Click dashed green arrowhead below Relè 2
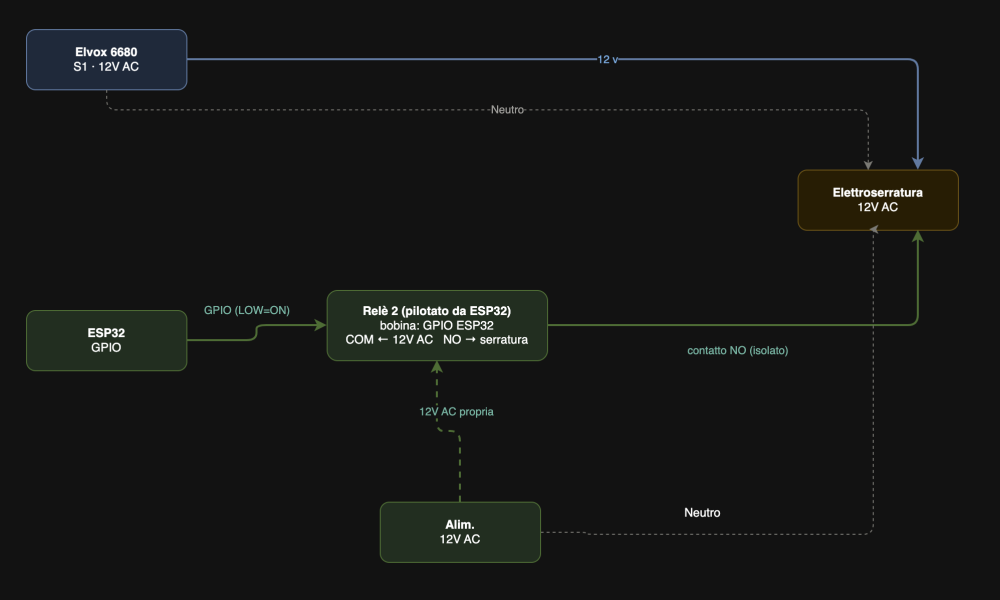The width and height of the screenshot is (1000, 600). (x=437, y=367)
